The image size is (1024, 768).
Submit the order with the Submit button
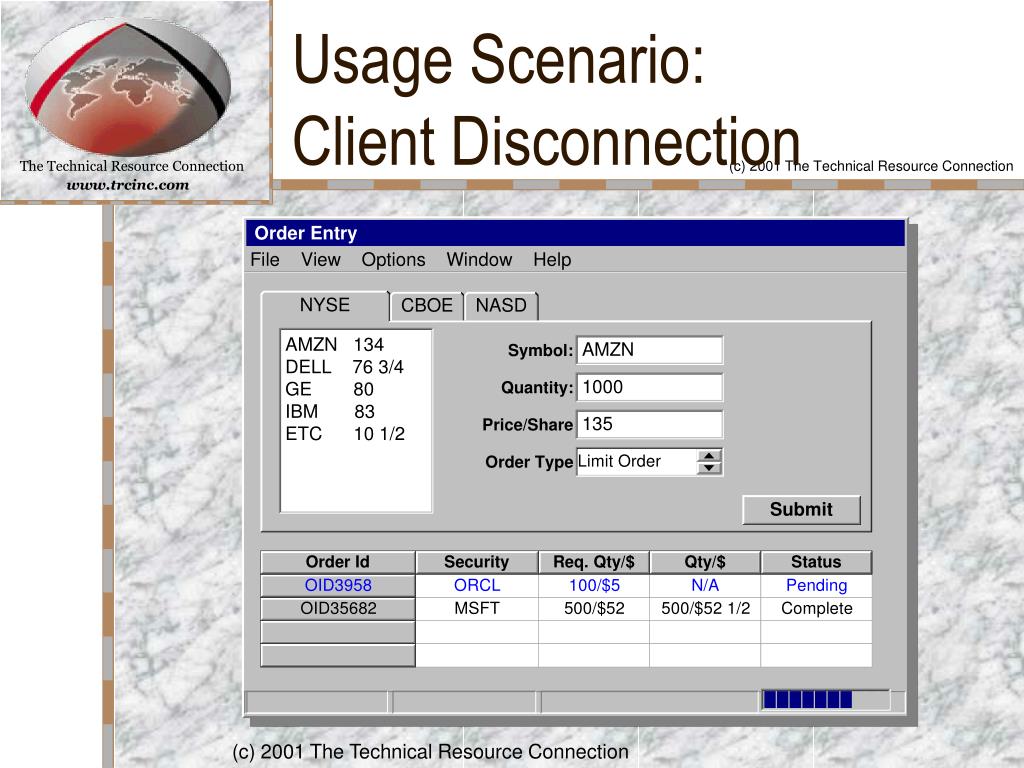pos(801,509)
